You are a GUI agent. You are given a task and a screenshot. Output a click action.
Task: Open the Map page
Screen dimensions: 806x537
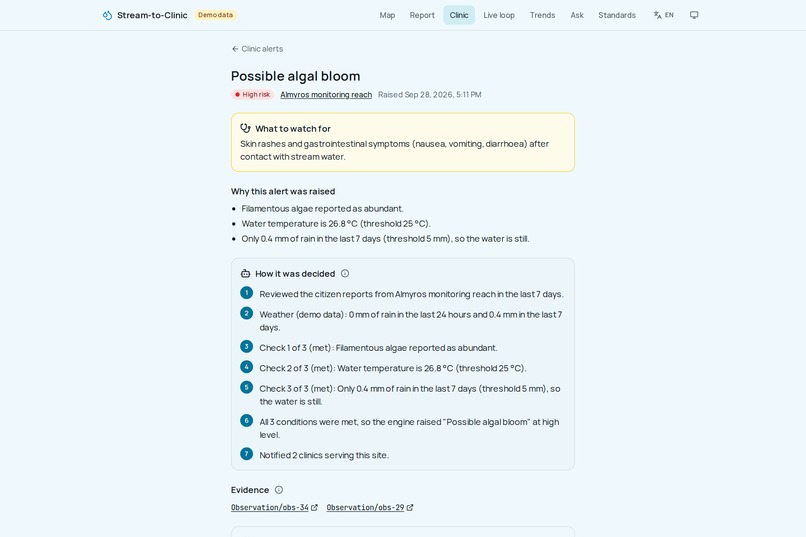387,15
